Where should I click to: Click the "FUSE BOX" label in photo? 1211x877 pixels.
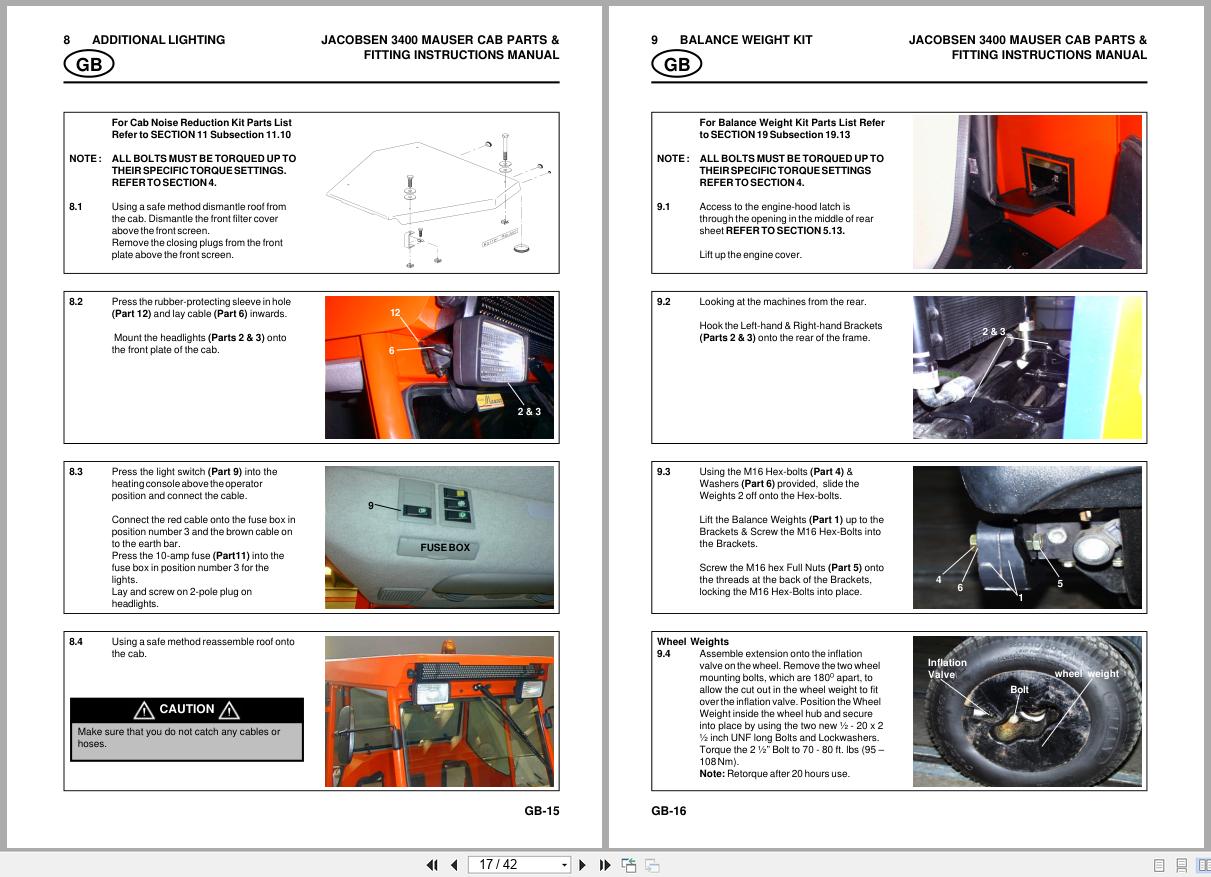[444, 548]
